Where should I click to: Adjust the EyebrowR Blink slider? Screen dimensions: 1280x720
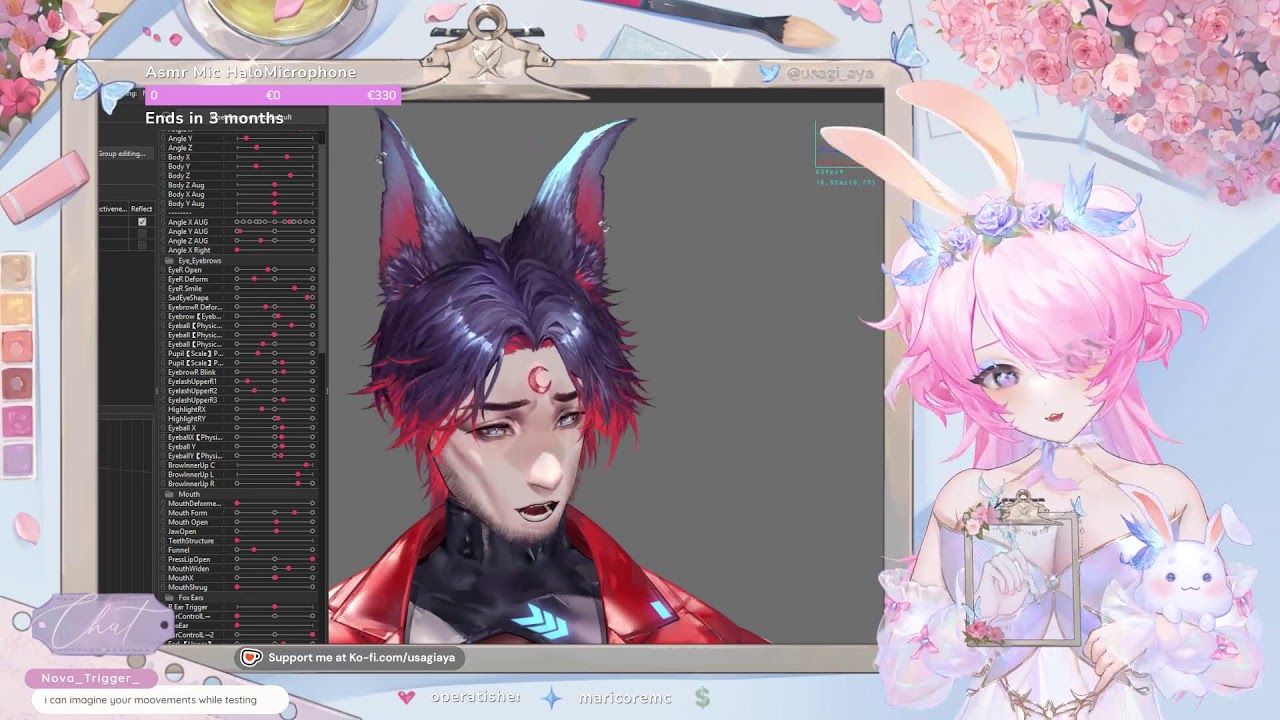[275, 372]
